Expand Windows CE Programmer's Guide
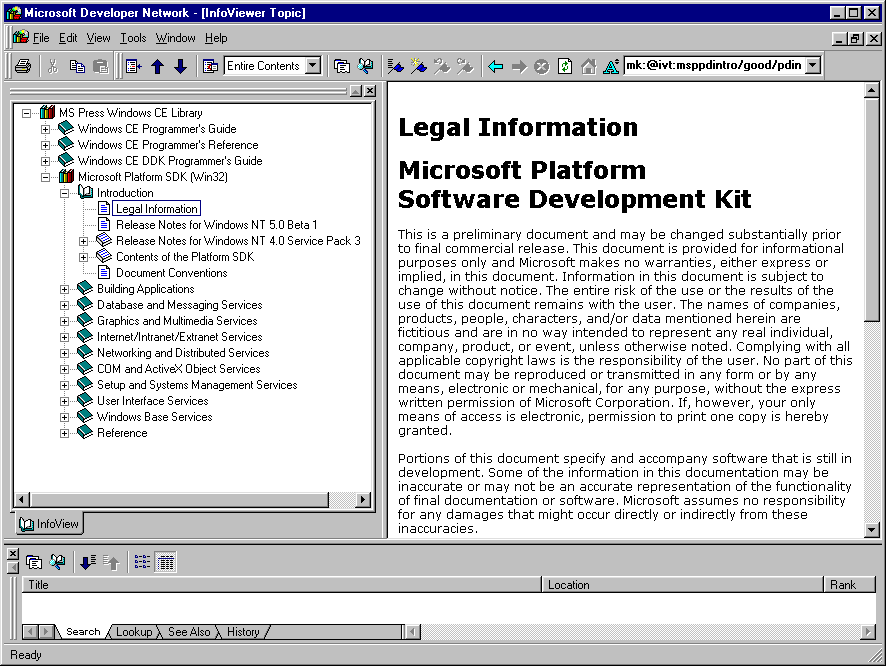886x666 pixels. tap(46, 129)
